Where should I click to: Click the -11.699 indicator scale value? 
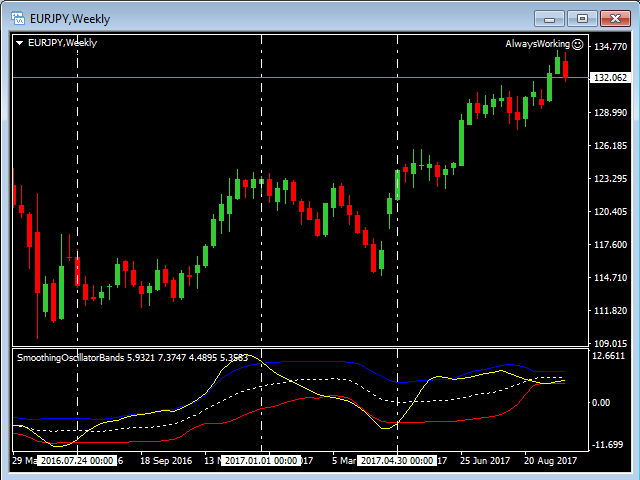click(x=609, y=444)
